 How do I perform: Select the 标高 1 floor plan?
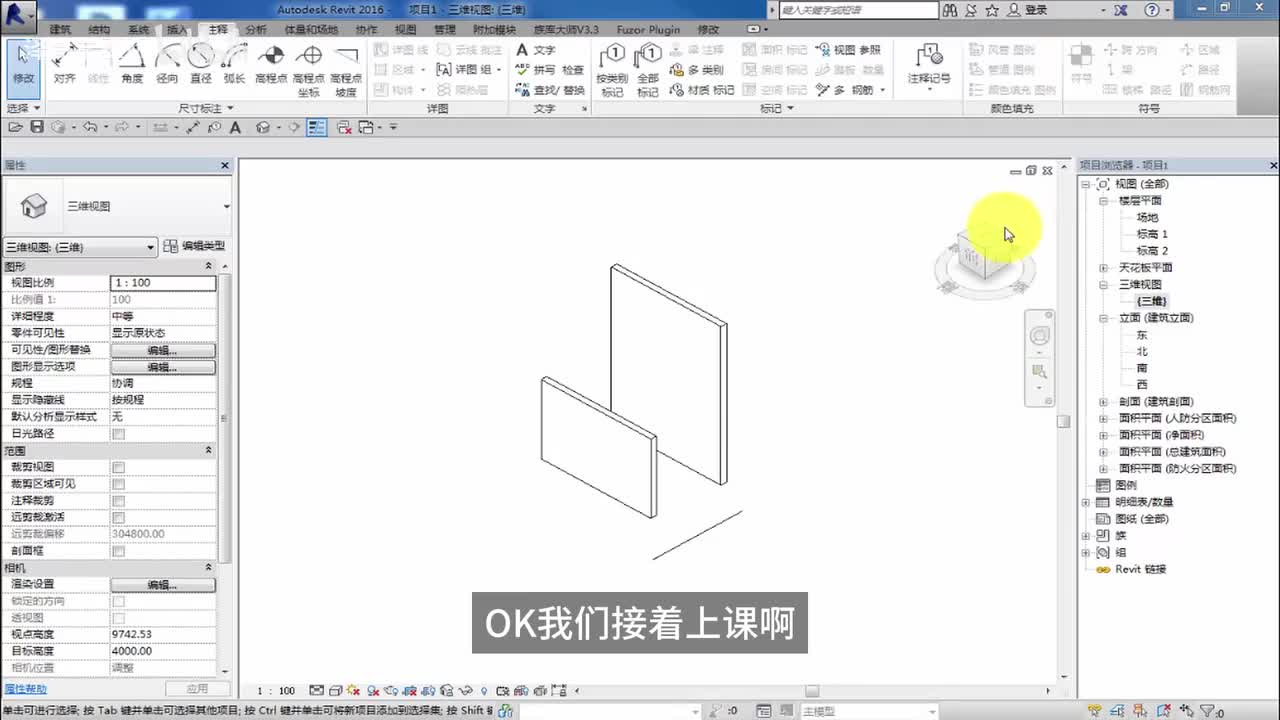(x=1152, y=234)
